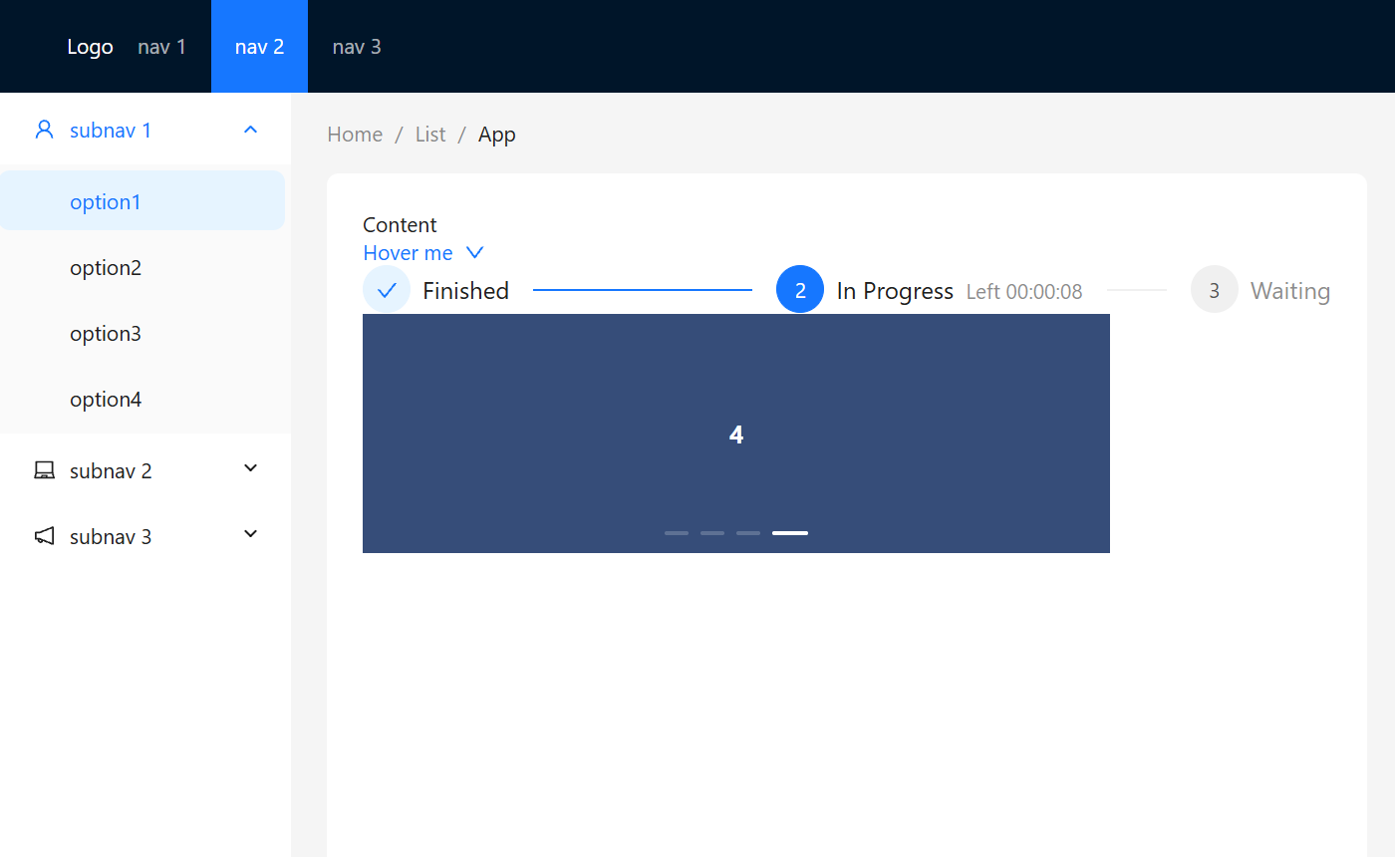Click the megaphone icon beside subnav 3
The height and width of the screenshot is (868, 1395).
pos(44,536)
